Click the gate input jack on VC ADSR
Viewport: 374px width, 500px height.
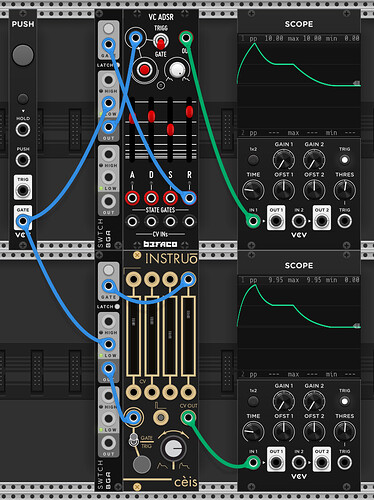point(135,38)
